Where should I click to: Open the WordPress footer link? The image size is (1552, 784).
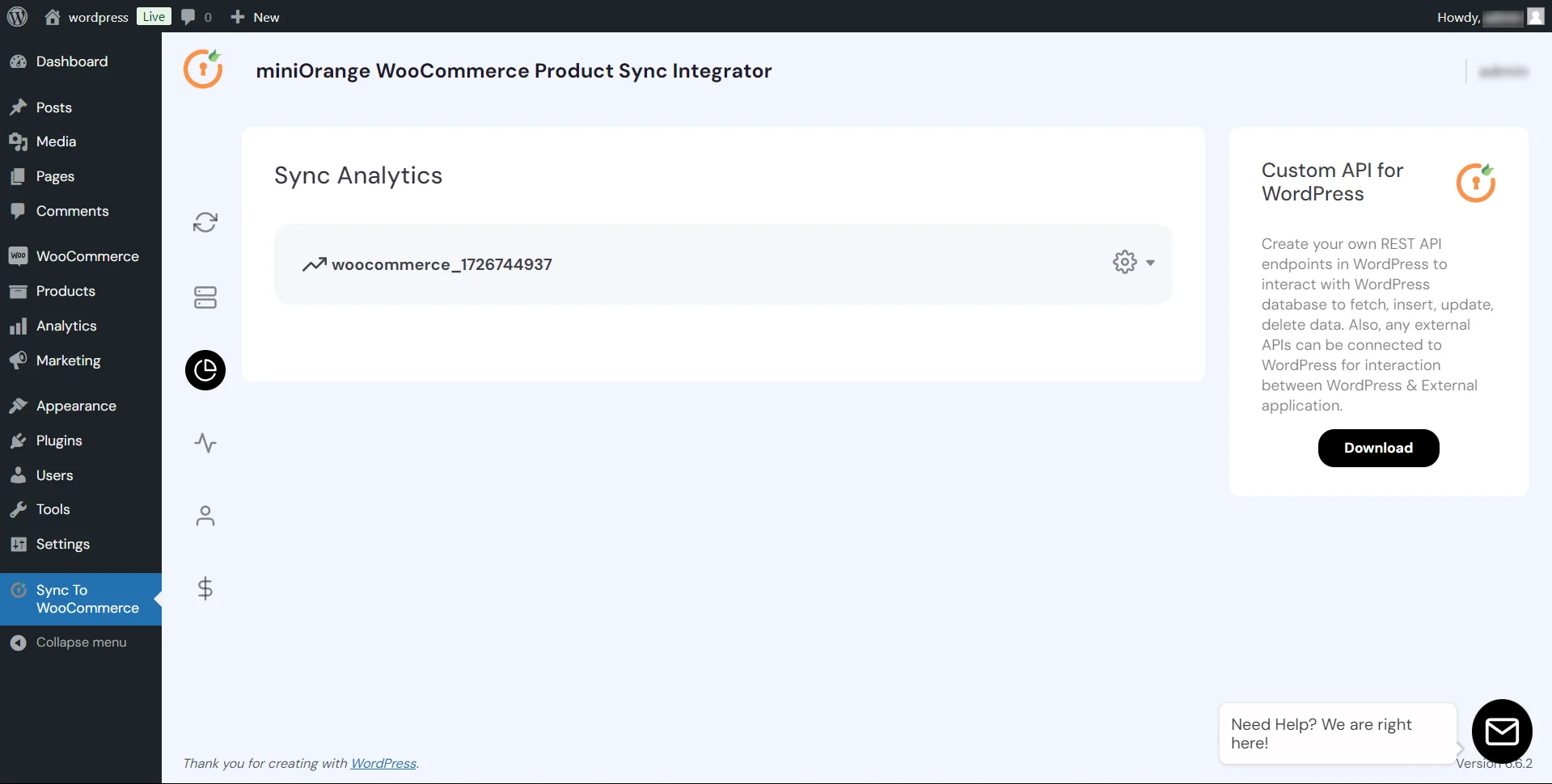(x=383, y=763)
